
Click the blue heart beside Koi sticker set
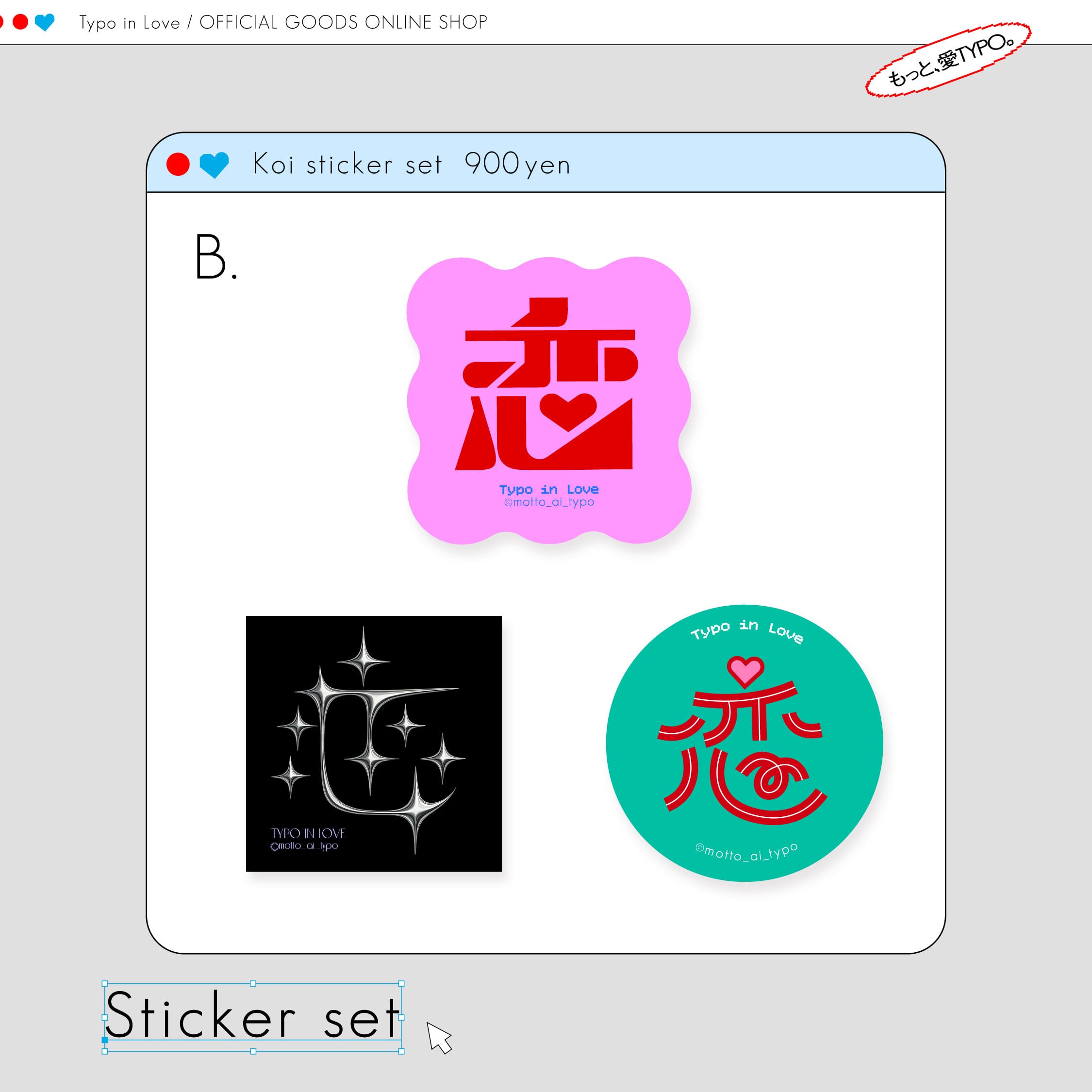coord(214,165)
